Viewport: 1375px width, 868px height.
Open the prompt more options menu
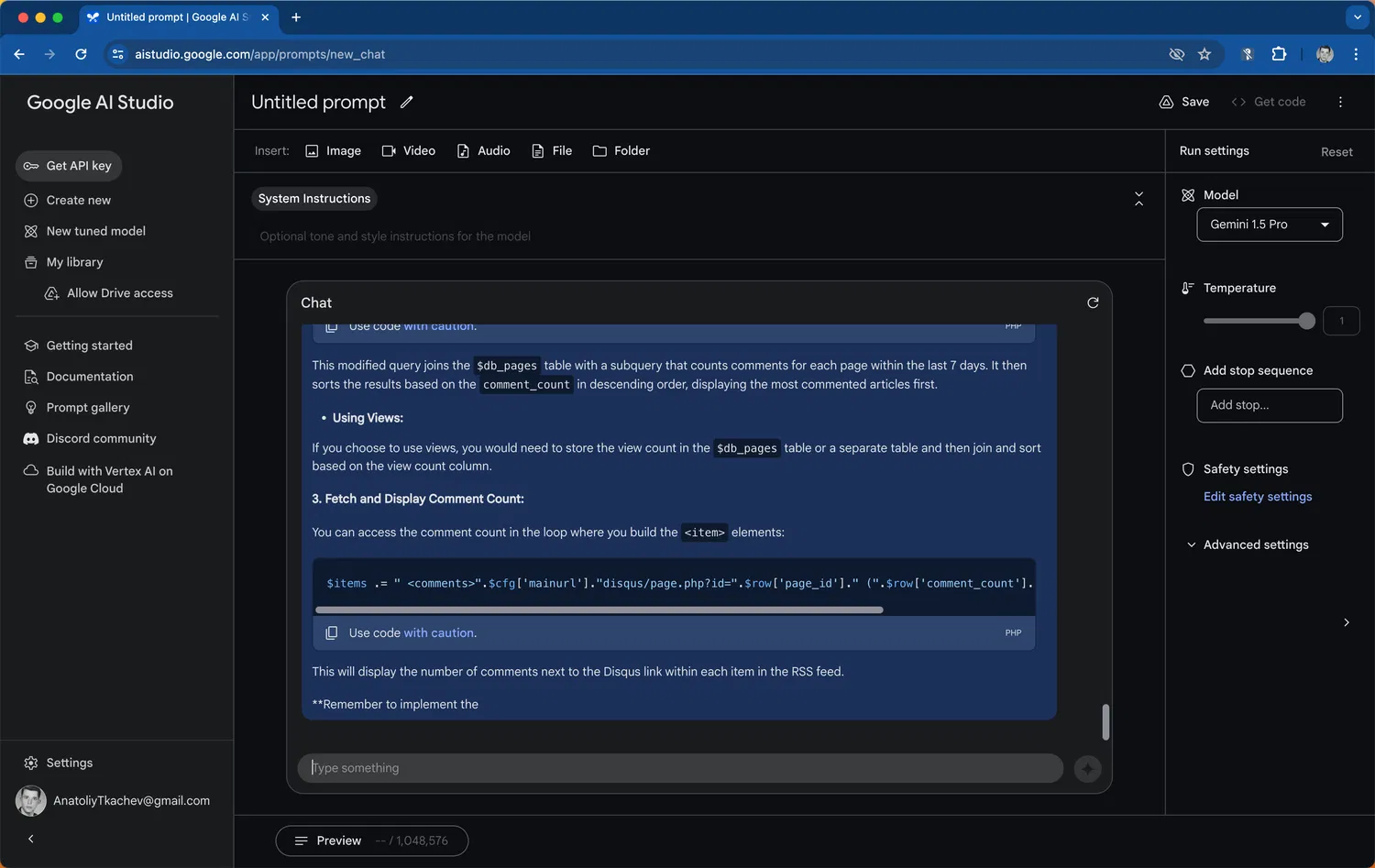1340,103
